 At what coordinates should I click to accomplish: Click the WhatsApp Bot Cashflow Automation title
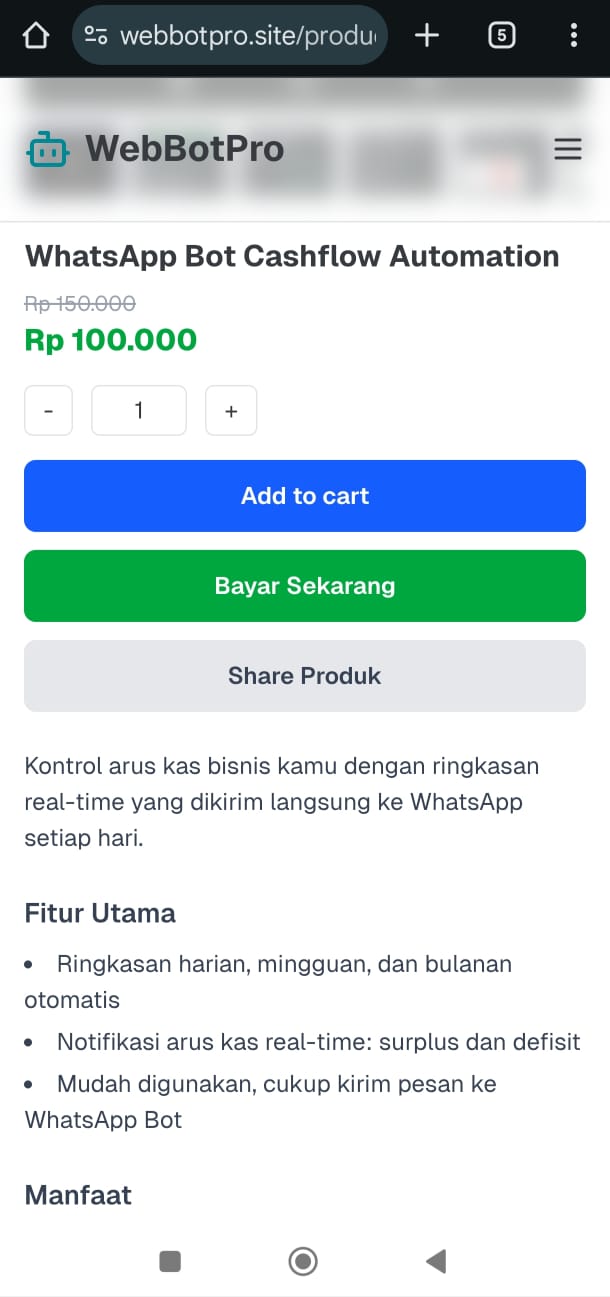(292, 256)
